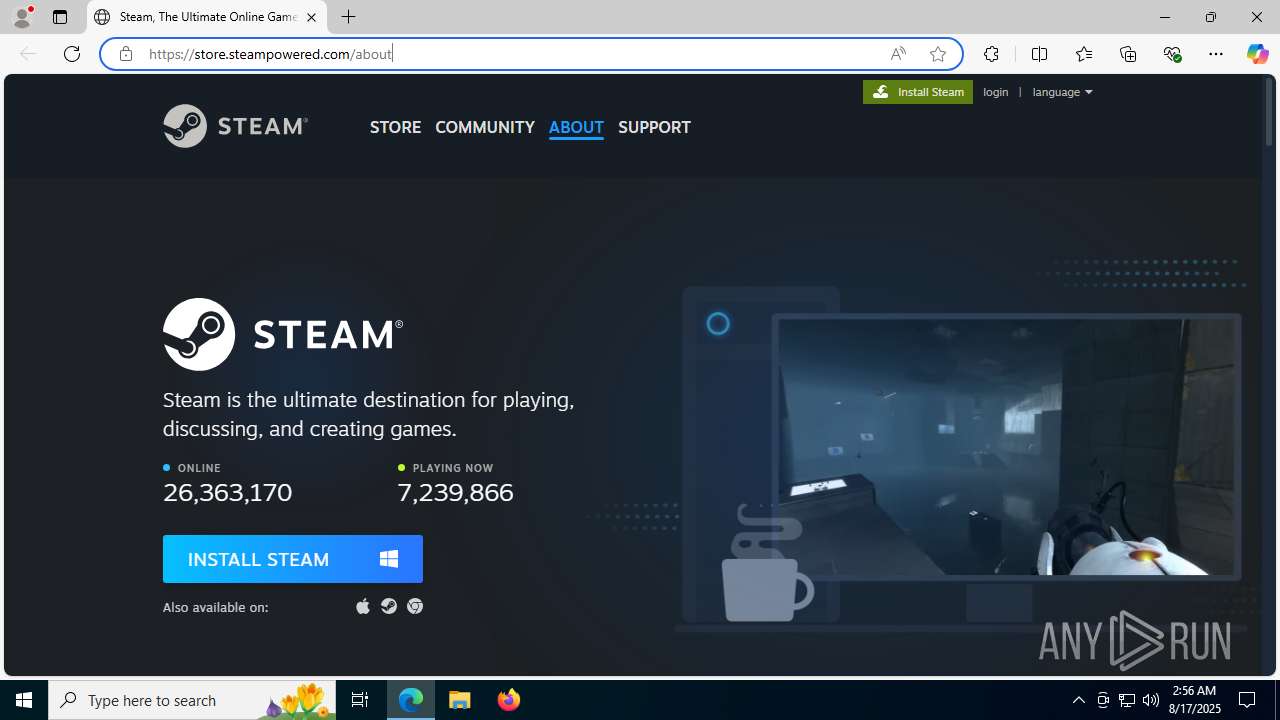
Task: Open the SteamOS/Linux download icon
Action: tap(389, 606)
